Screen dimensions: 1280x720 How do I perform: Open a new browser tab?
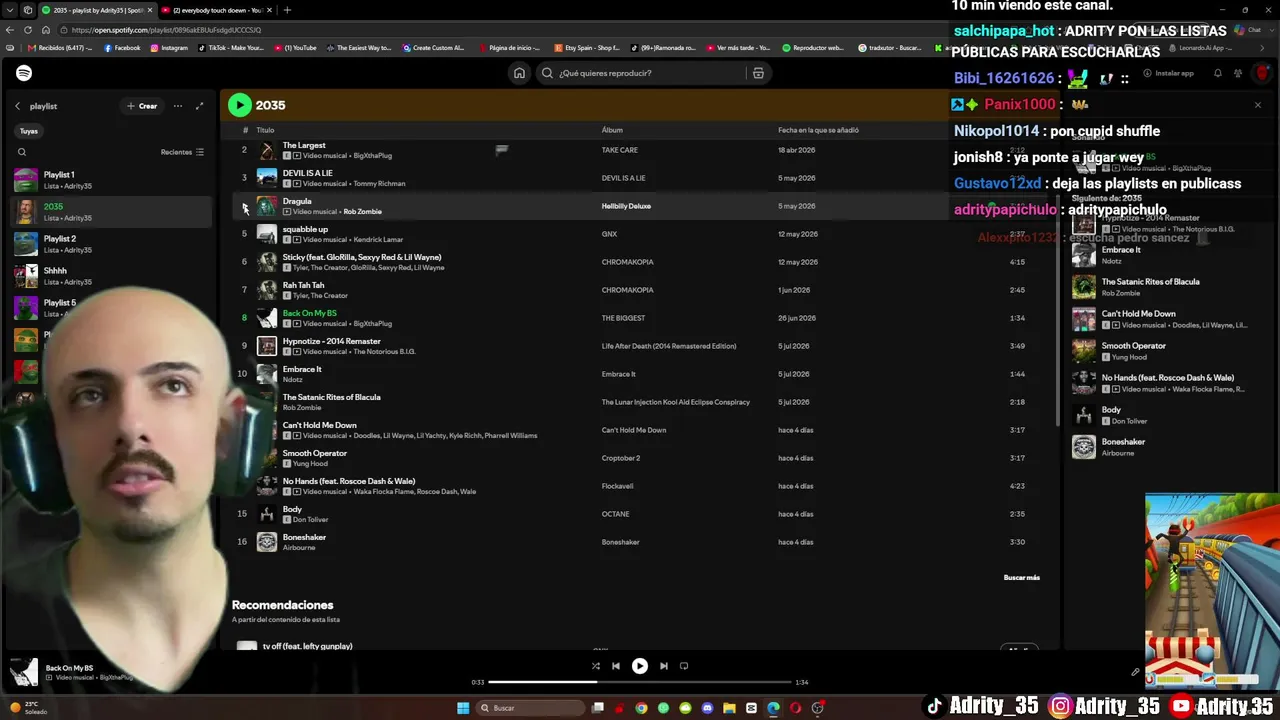click(x=287, y=10)
